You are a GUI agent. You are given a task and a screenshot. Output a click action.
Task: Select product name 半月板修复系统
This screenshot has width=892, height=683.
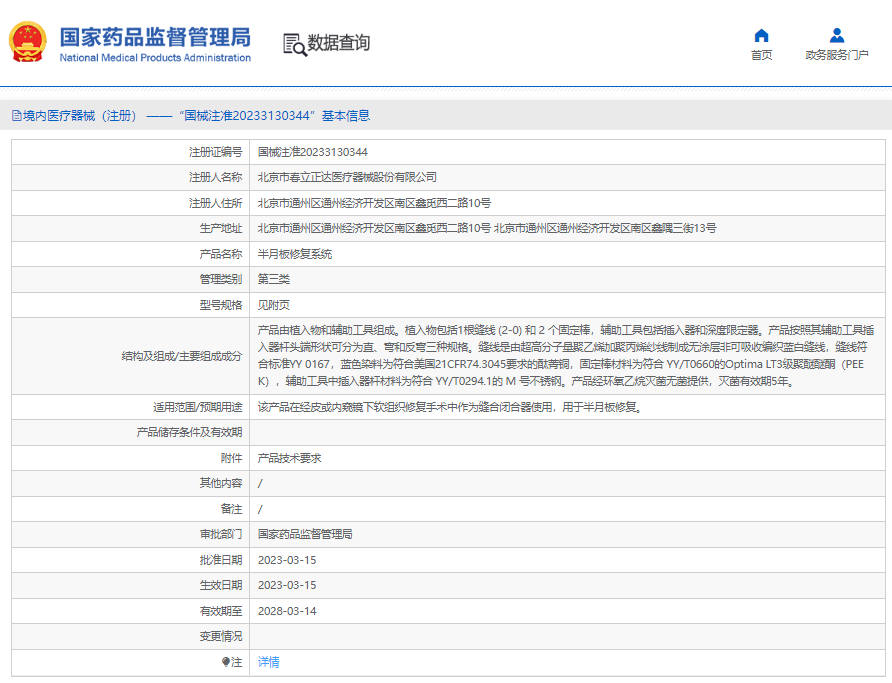tap(295, 254)
